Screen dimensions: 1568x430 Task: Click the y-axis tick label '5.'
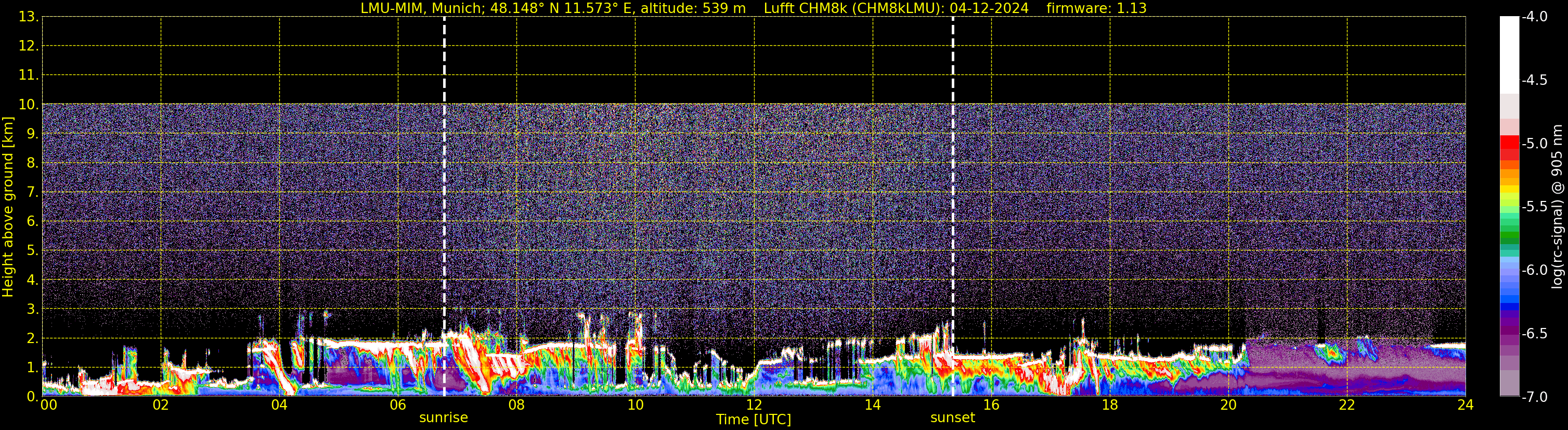click(32, 251)
